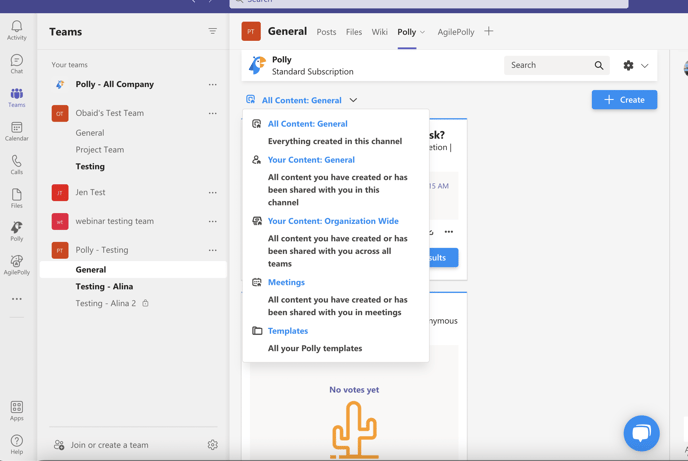Viewport: 688px width, 461px height.
Task: Open the Testing channel
Action: click(90, 166)
